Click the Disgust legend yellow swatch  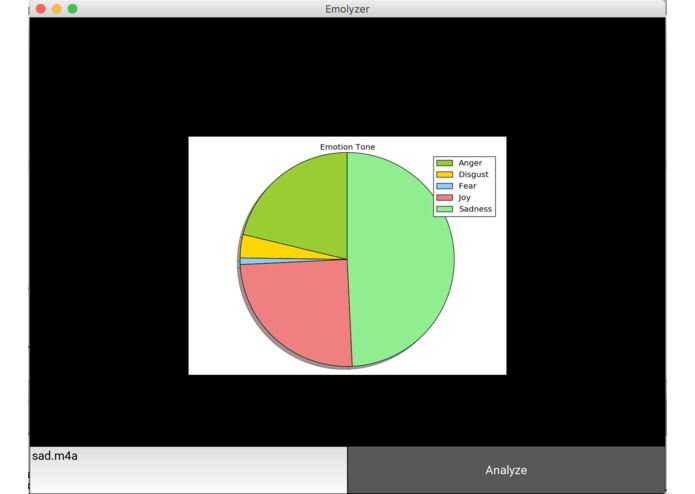click(445, 175)
